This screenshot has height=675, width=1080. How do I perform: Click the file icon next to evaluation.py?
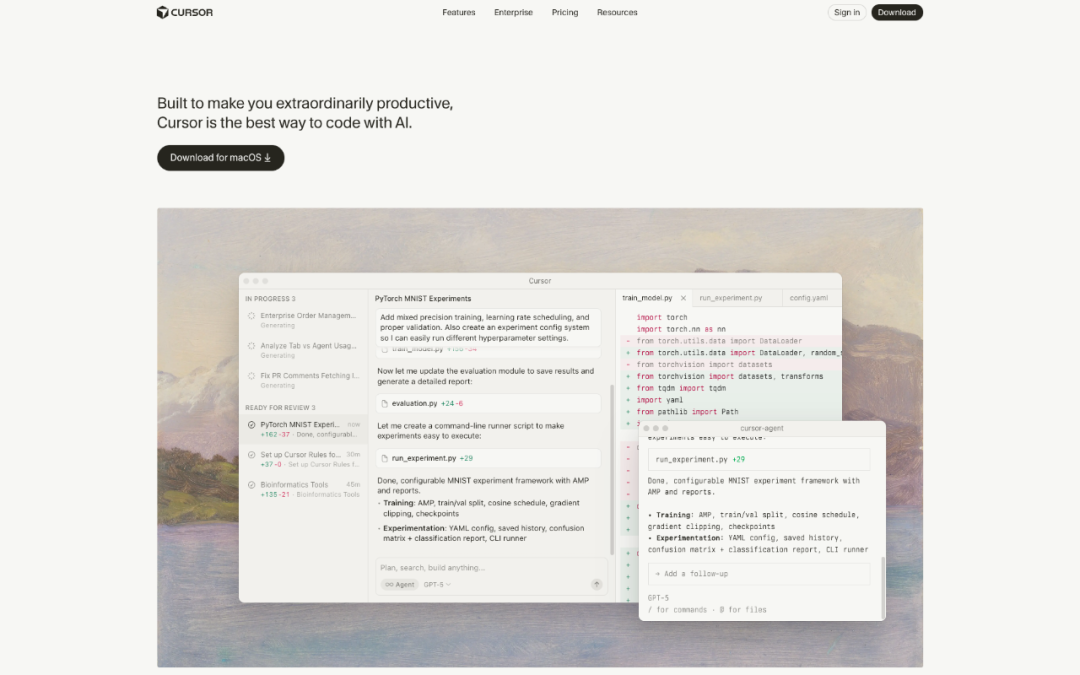[x=384, y=404]
